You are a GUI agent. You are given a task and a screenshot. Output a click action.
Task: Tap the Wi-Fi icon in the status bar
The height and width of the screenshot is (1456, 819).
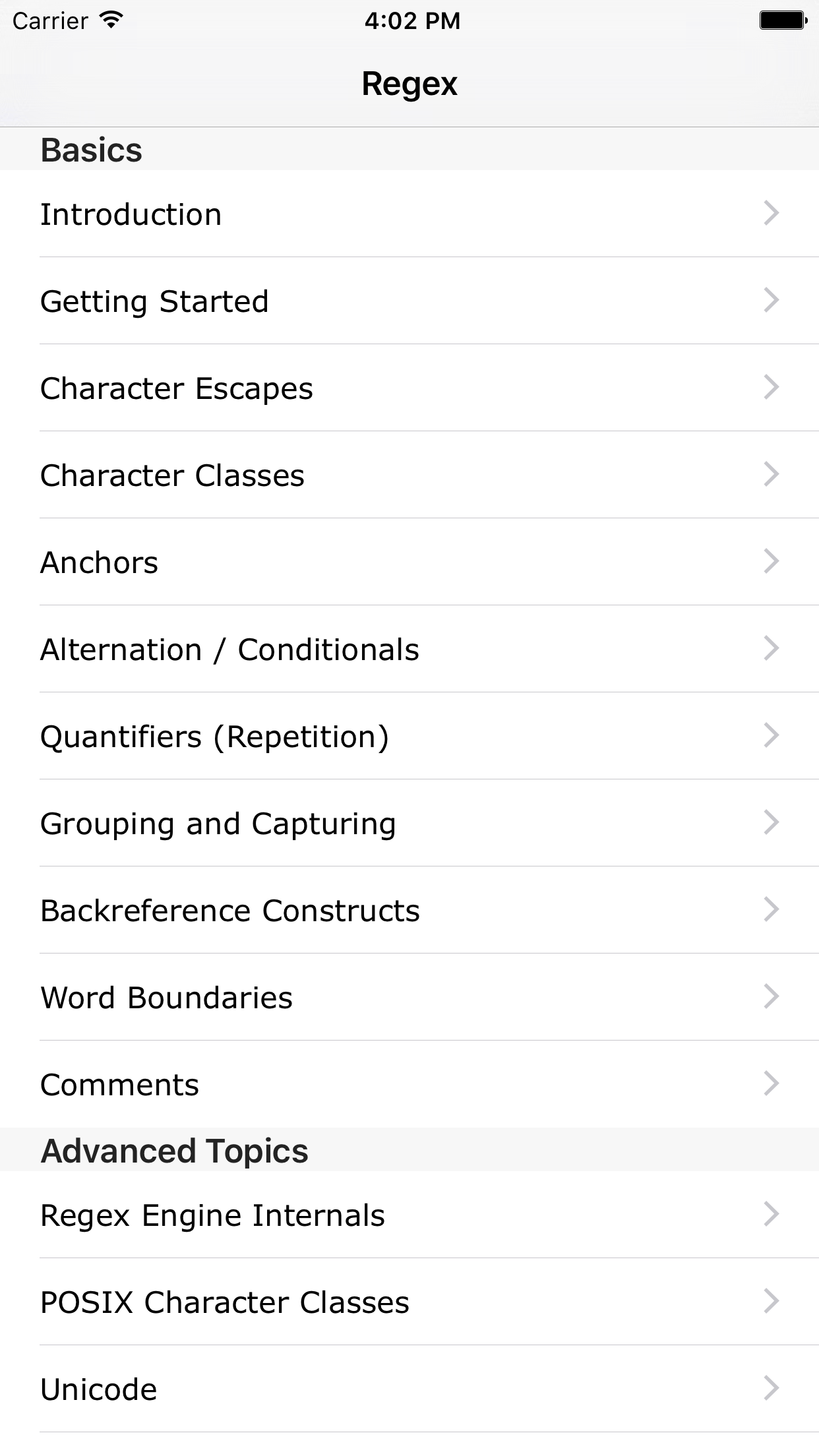[111, 20]
